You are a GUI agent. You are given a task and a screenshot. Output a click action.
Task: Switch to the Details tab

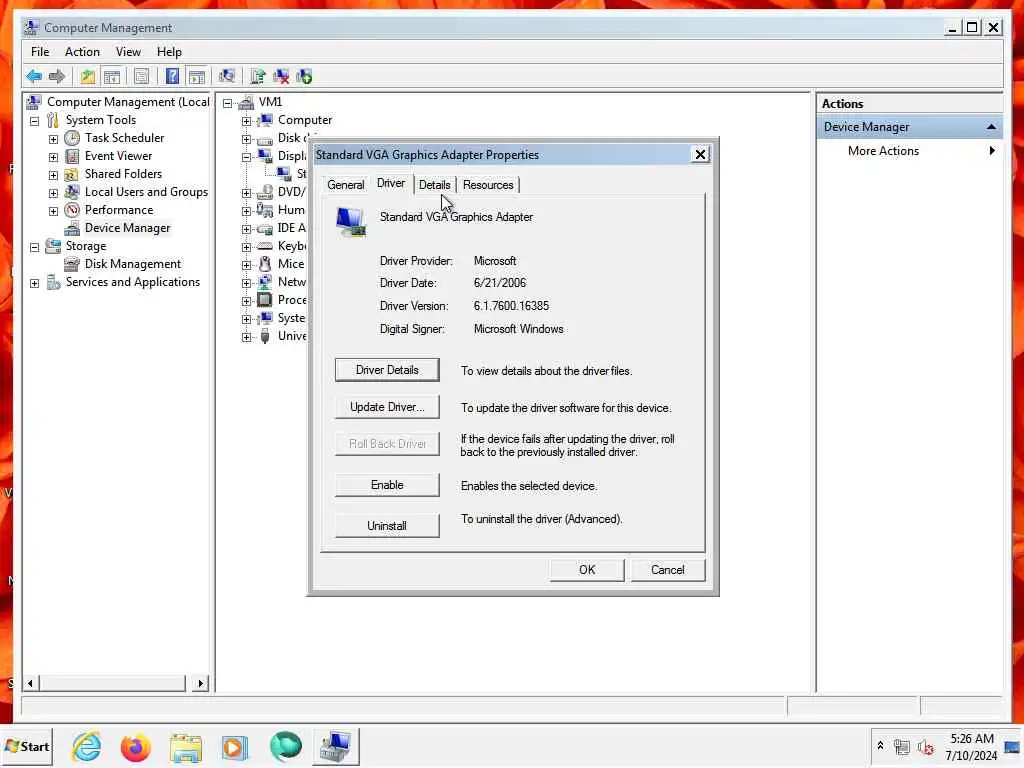(x=434, y=185)
